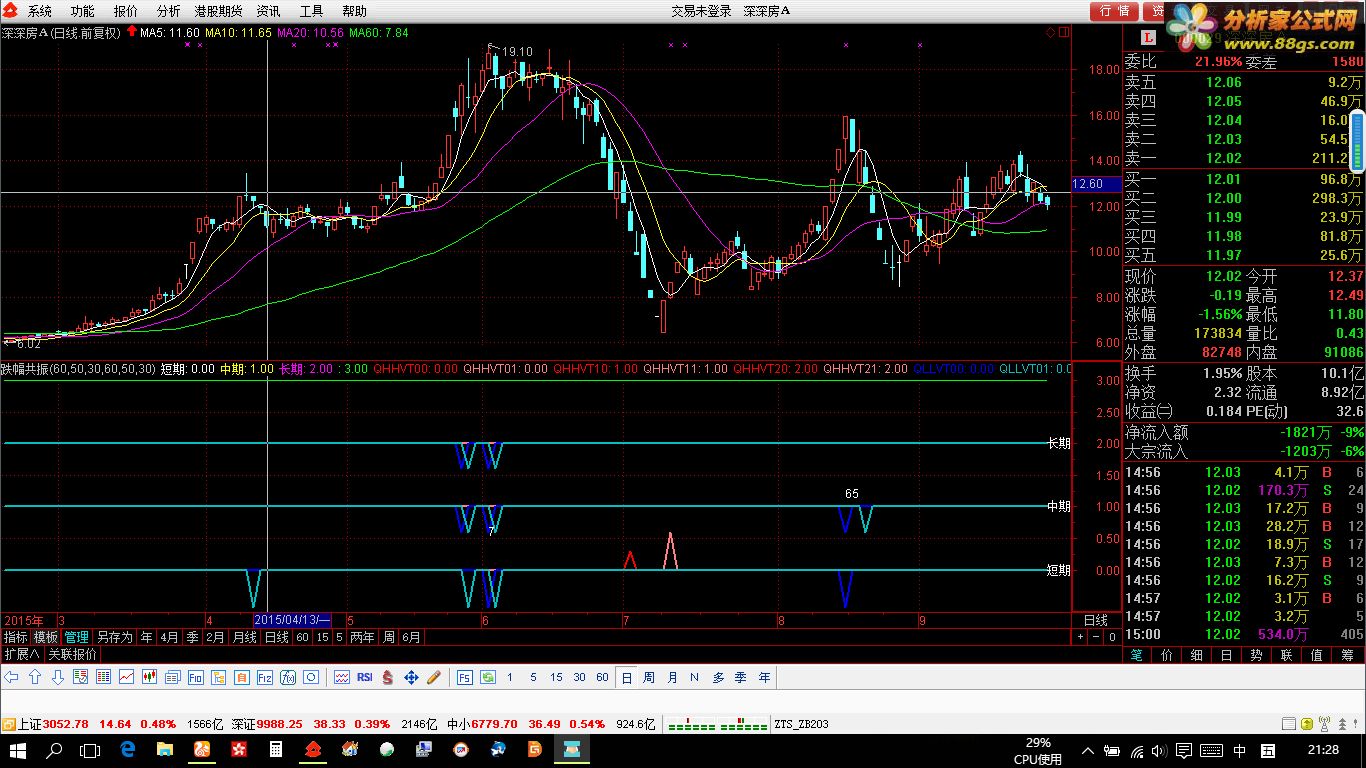Click the + zoom-in button under 日线
The width and height of the screenshot is (1366, 768).
coord(1080,637)
